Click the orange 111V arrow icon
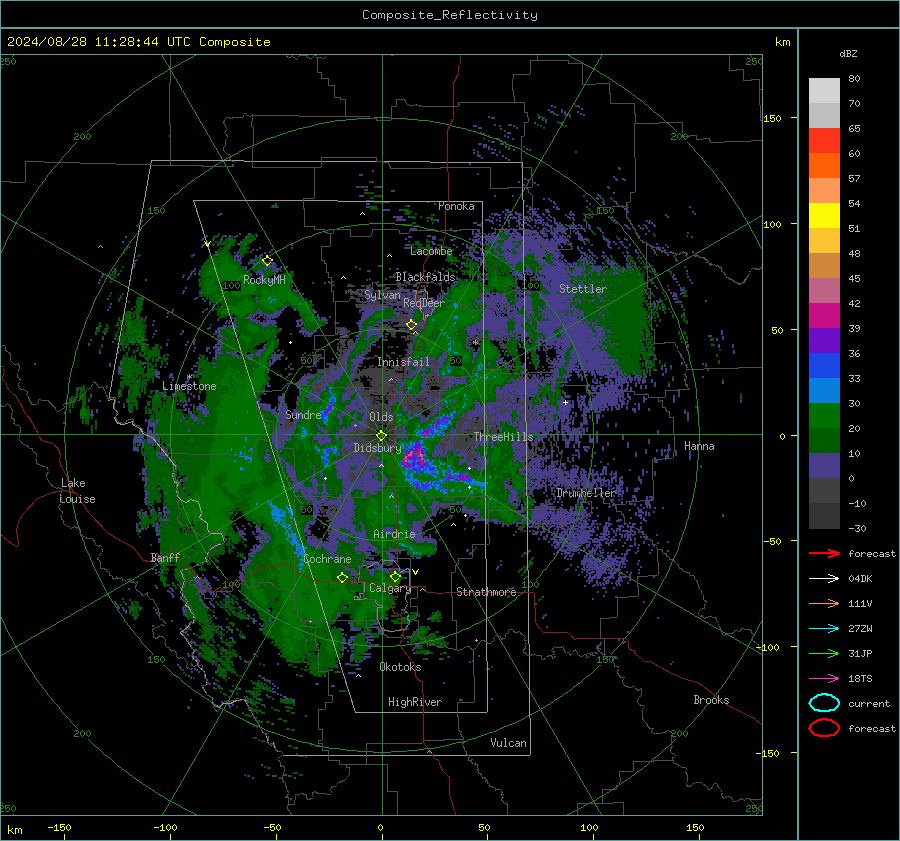This screenshot has width=900, height=841. [824, 603]
